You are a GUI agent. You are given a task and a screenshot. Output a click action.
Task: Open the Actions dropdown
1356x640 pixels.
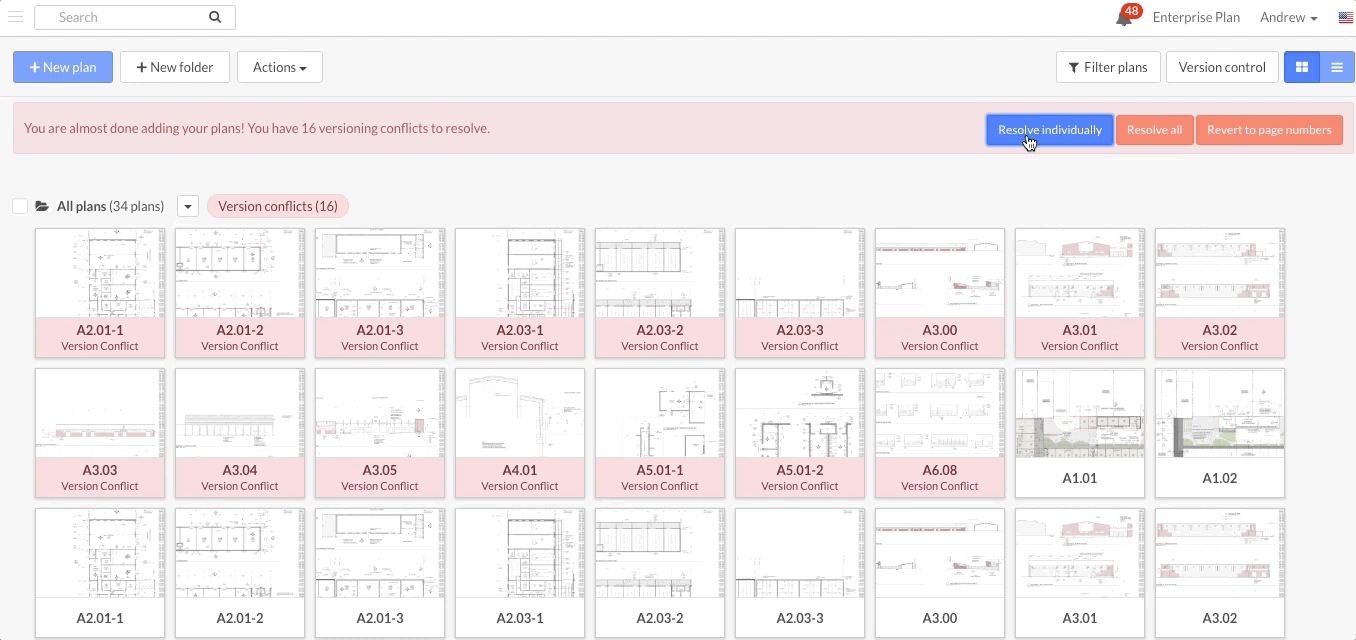pyautogui.click(x=279, y=67)
